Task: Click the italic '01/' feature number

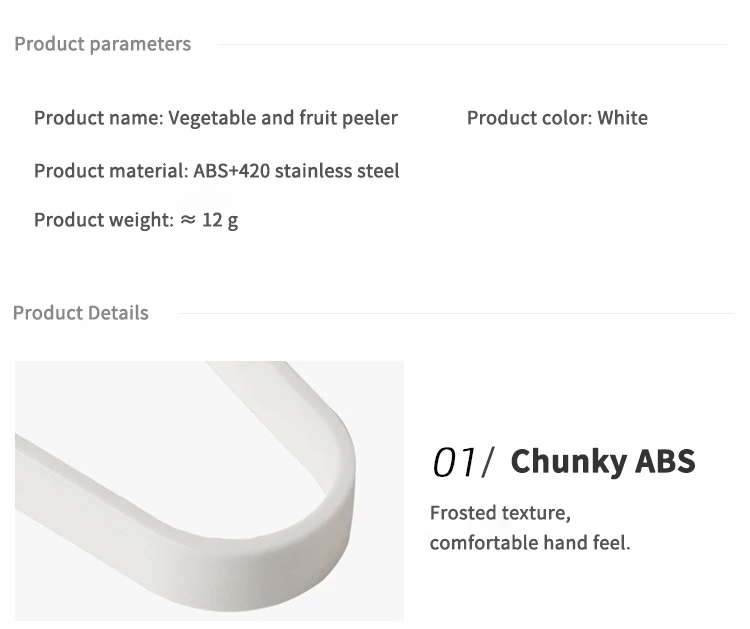Action: click(x=463, y=462)
